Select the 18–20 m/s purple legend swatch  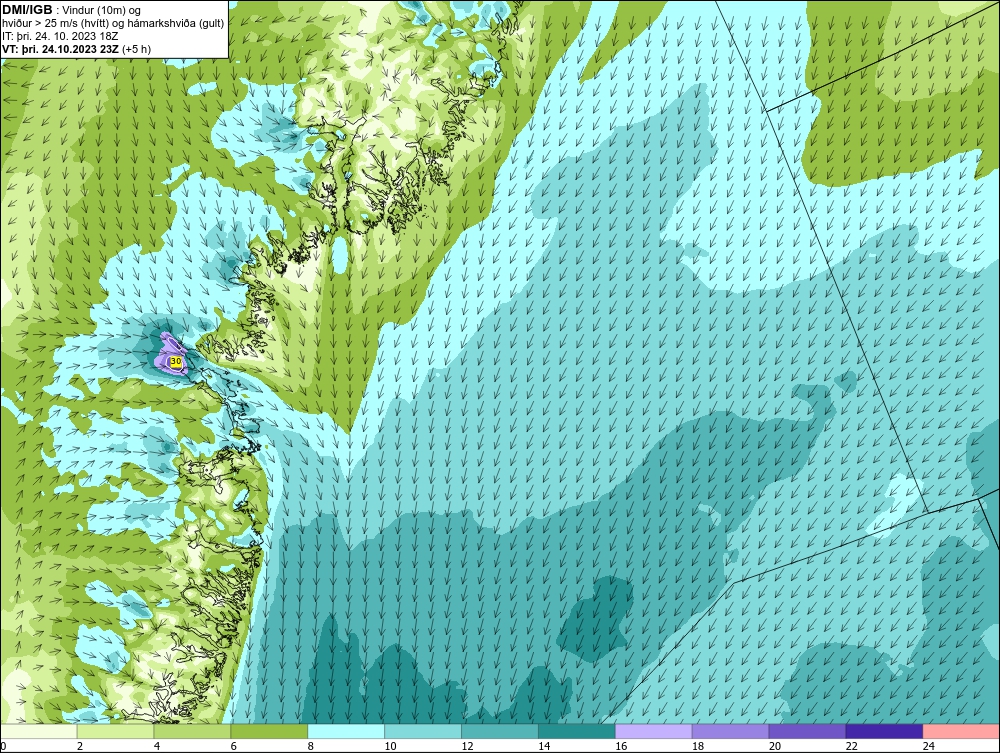click(730, 731)
